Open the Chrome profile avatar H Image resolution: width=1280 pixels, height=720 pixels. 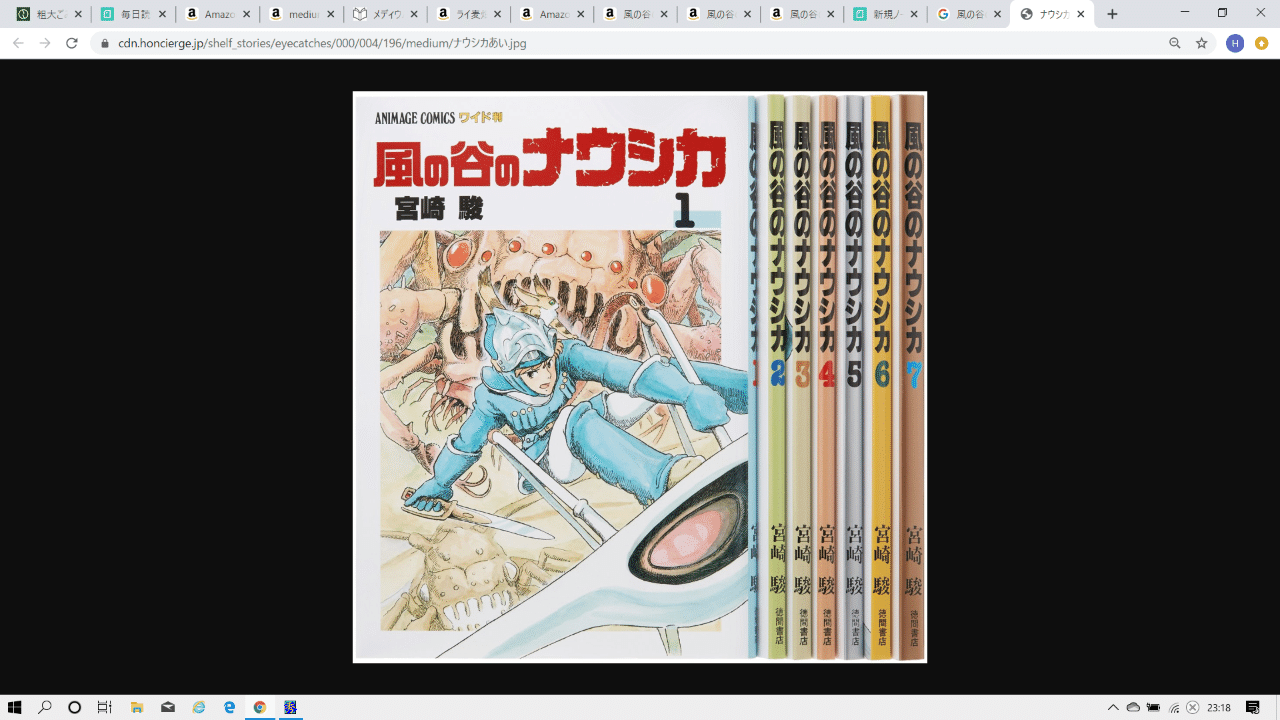pyautogui.click(x=1235, y=43)
